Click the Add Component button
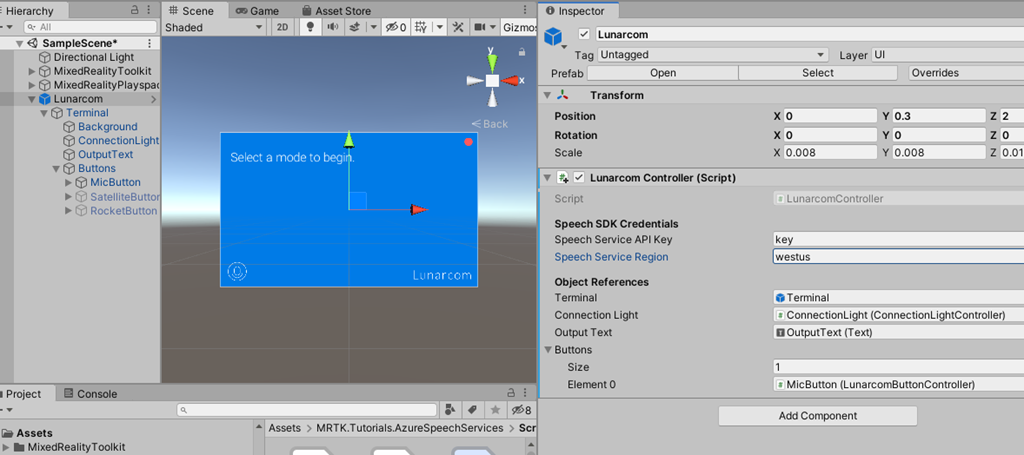Viewport: 1024px width, 455px height. (x=817, y=415)
